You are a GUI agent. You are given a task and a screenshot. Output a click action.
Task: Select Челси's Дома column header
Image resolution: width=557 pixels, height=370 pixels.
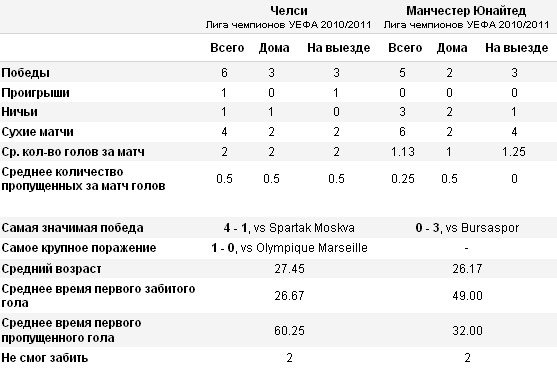click(x=274, y=48)
